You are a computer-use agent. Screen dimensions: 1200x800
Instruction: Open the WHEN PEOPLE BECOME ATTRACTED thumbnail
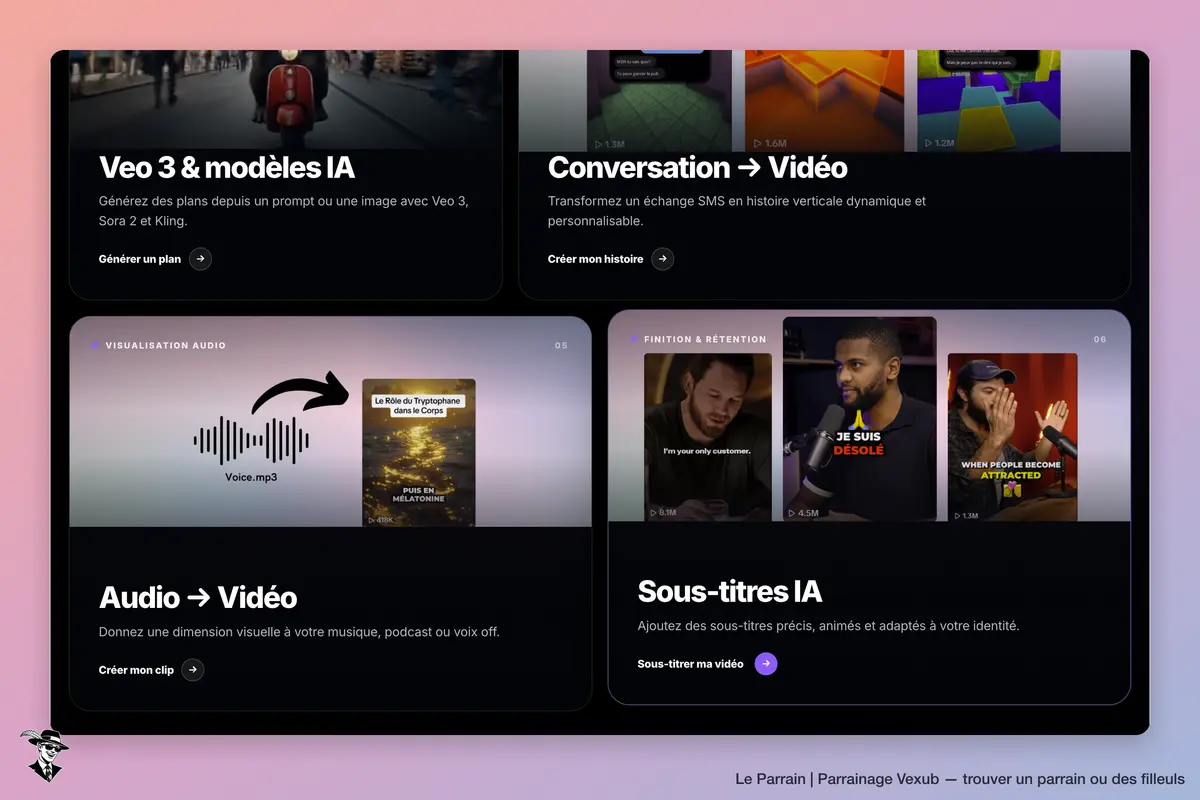coord(1013,437)
